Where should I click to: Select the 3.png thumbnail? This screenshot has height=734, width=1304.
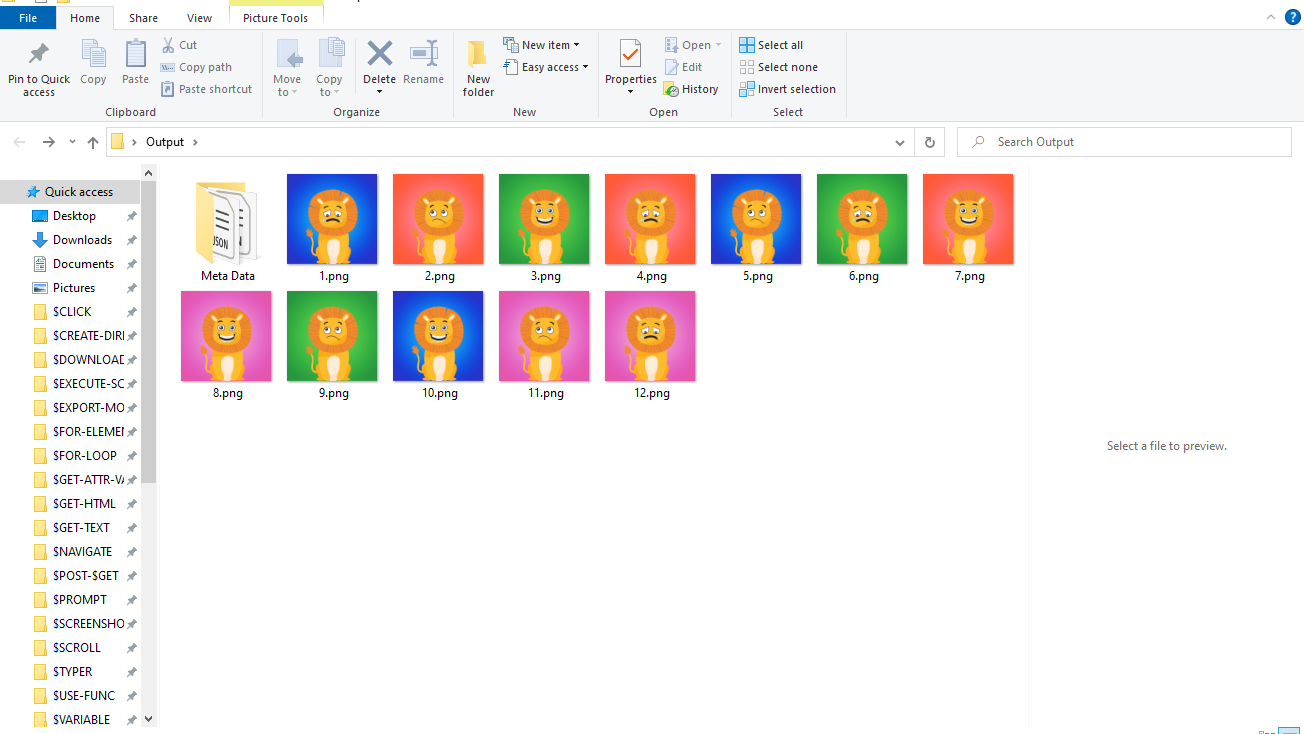(545, 219)
